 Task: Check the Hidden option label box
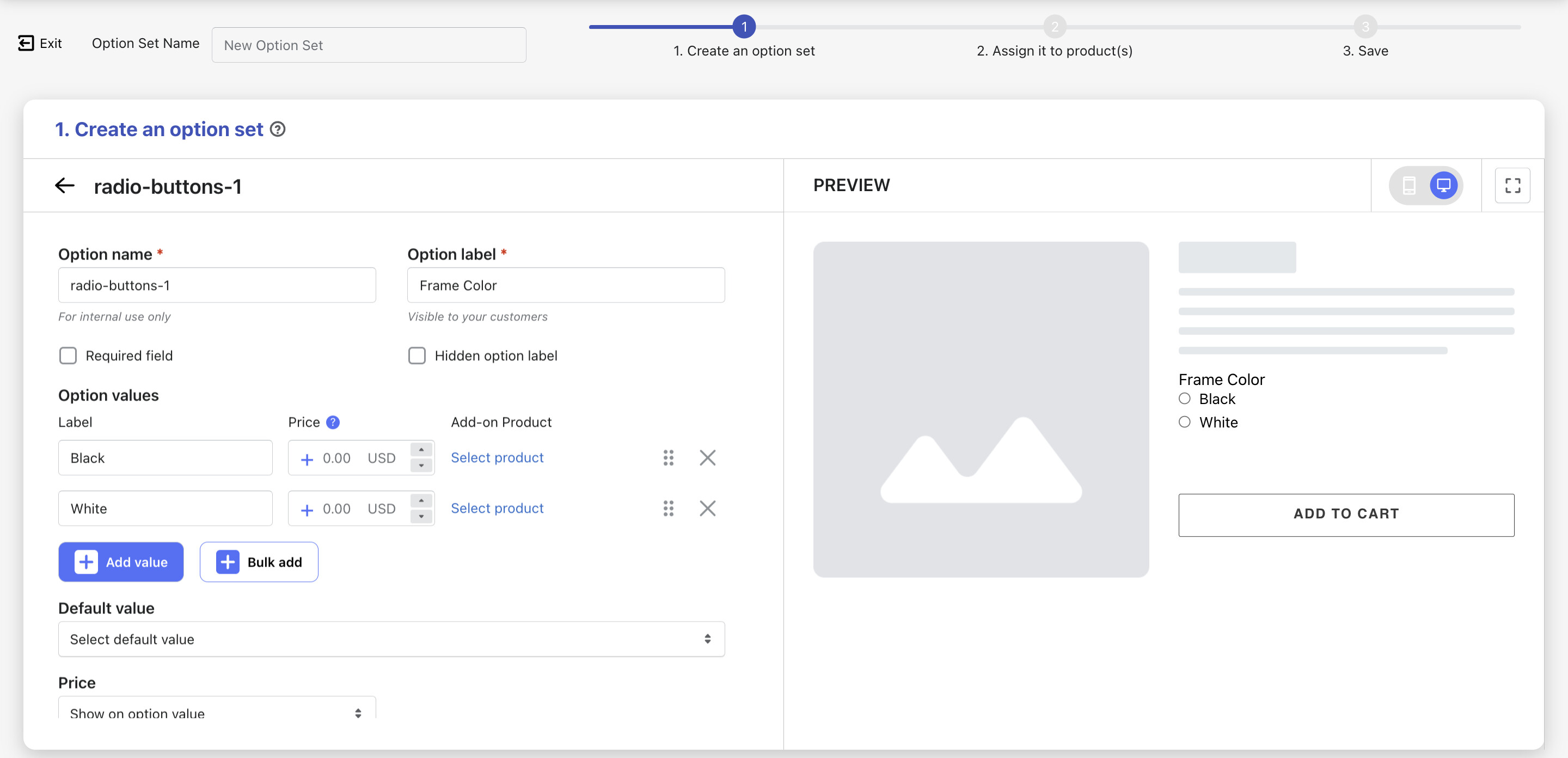[x=416, y=356]
